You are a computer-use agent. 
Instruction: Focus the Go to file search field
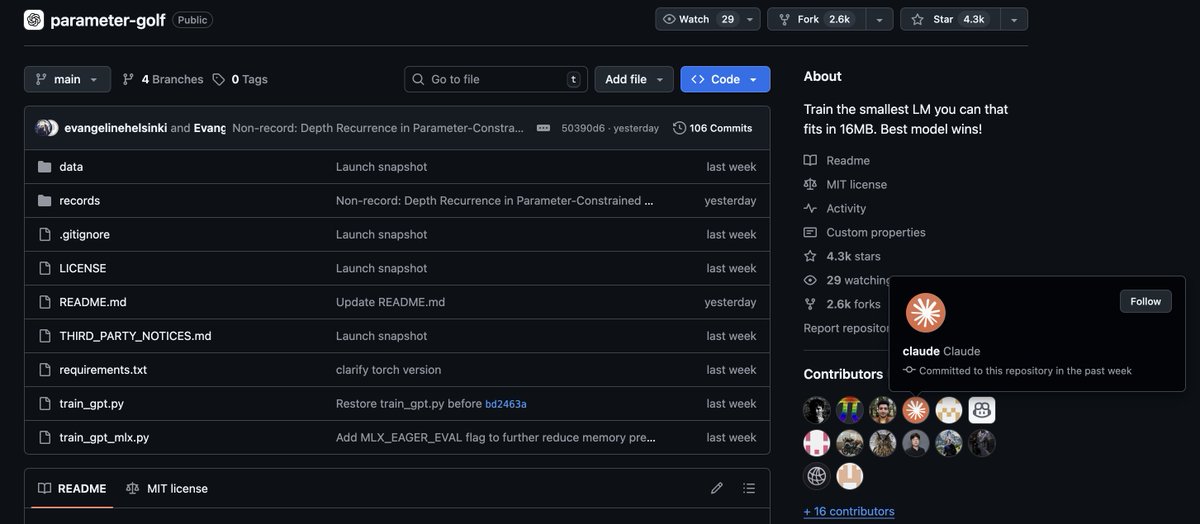tap(496, 79)
